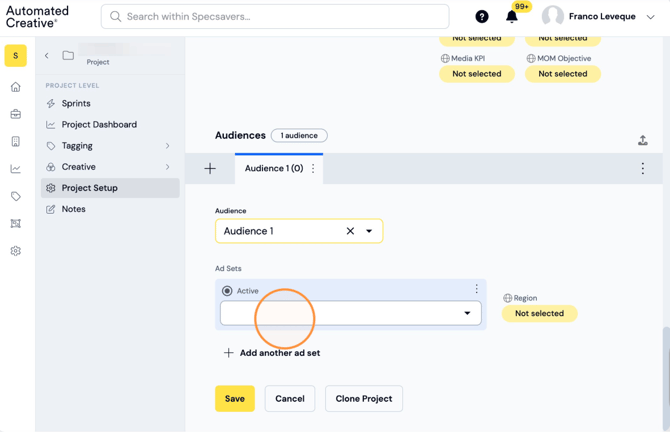670x434 pixels.
Task: Open the tag icon in icon sidebar
Action: 16,196
